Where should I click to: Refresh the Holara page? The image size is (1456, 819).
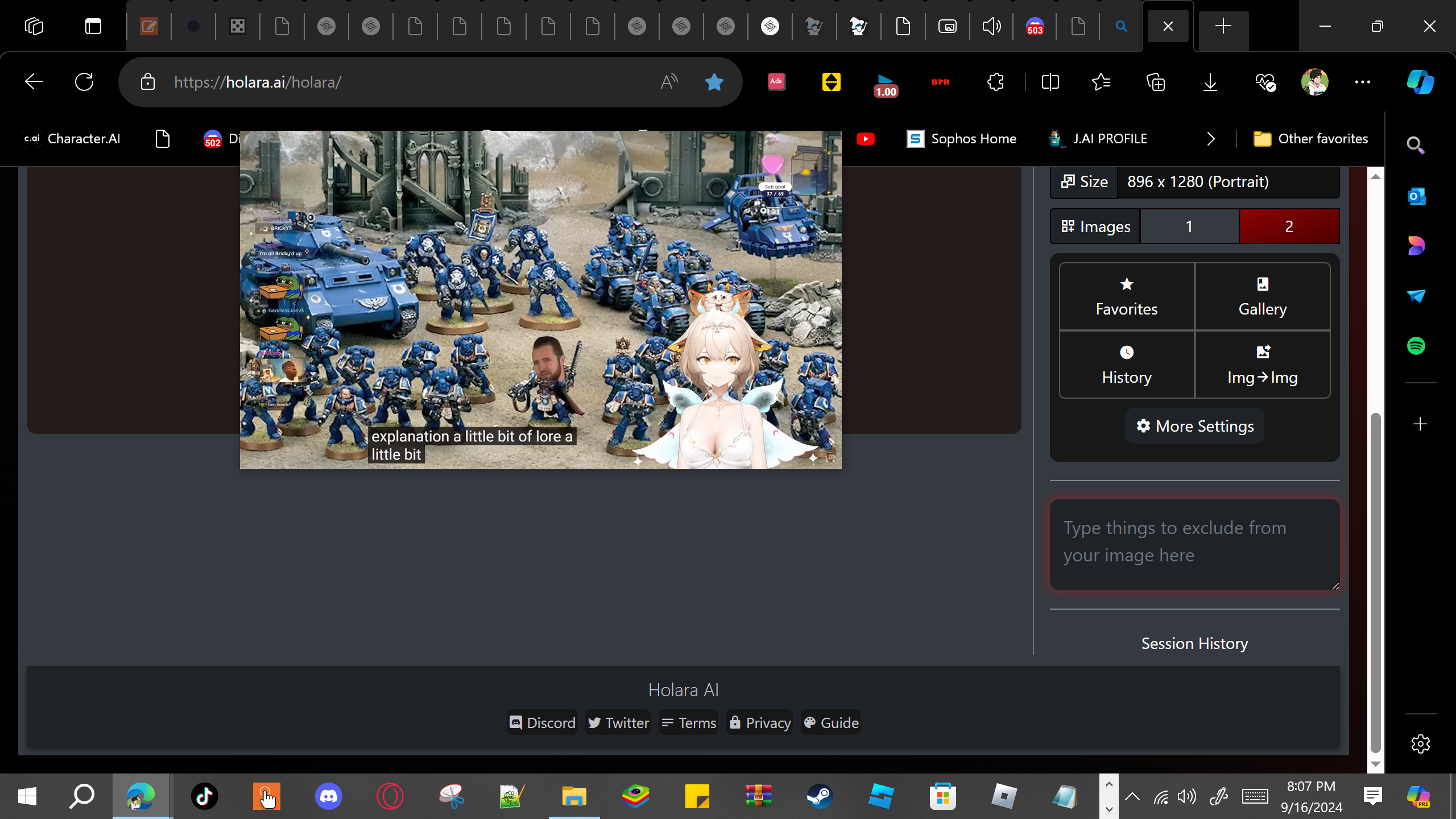(x=84, y=82)
